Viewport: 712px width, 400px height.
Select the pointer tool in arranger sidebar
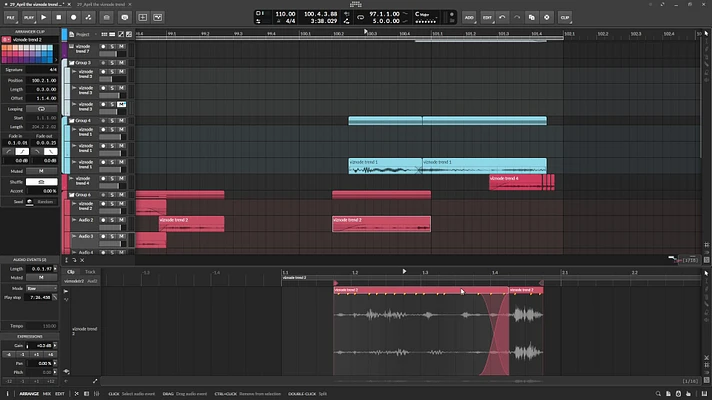(706, 34)
